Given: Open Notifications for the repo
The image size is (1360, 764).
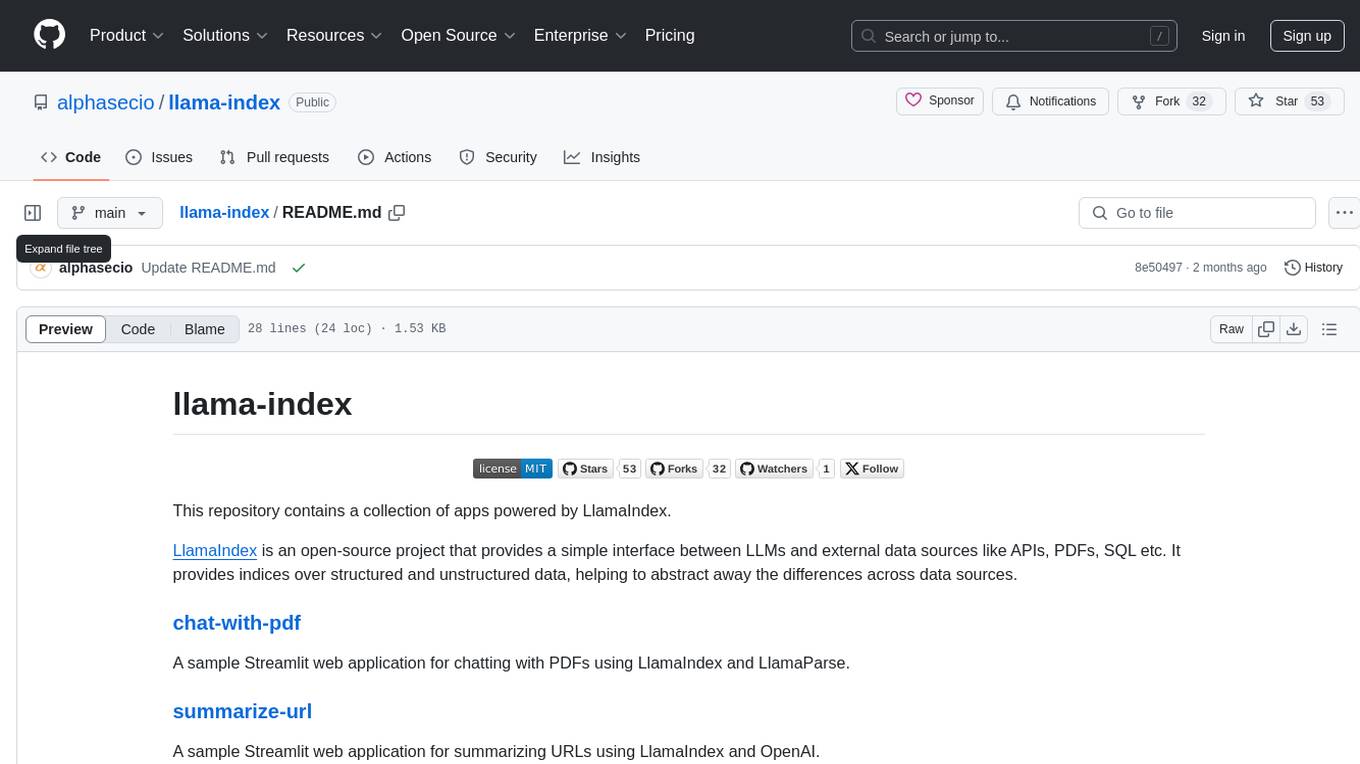Looking at the screenshot, I should pos(1051,101).
